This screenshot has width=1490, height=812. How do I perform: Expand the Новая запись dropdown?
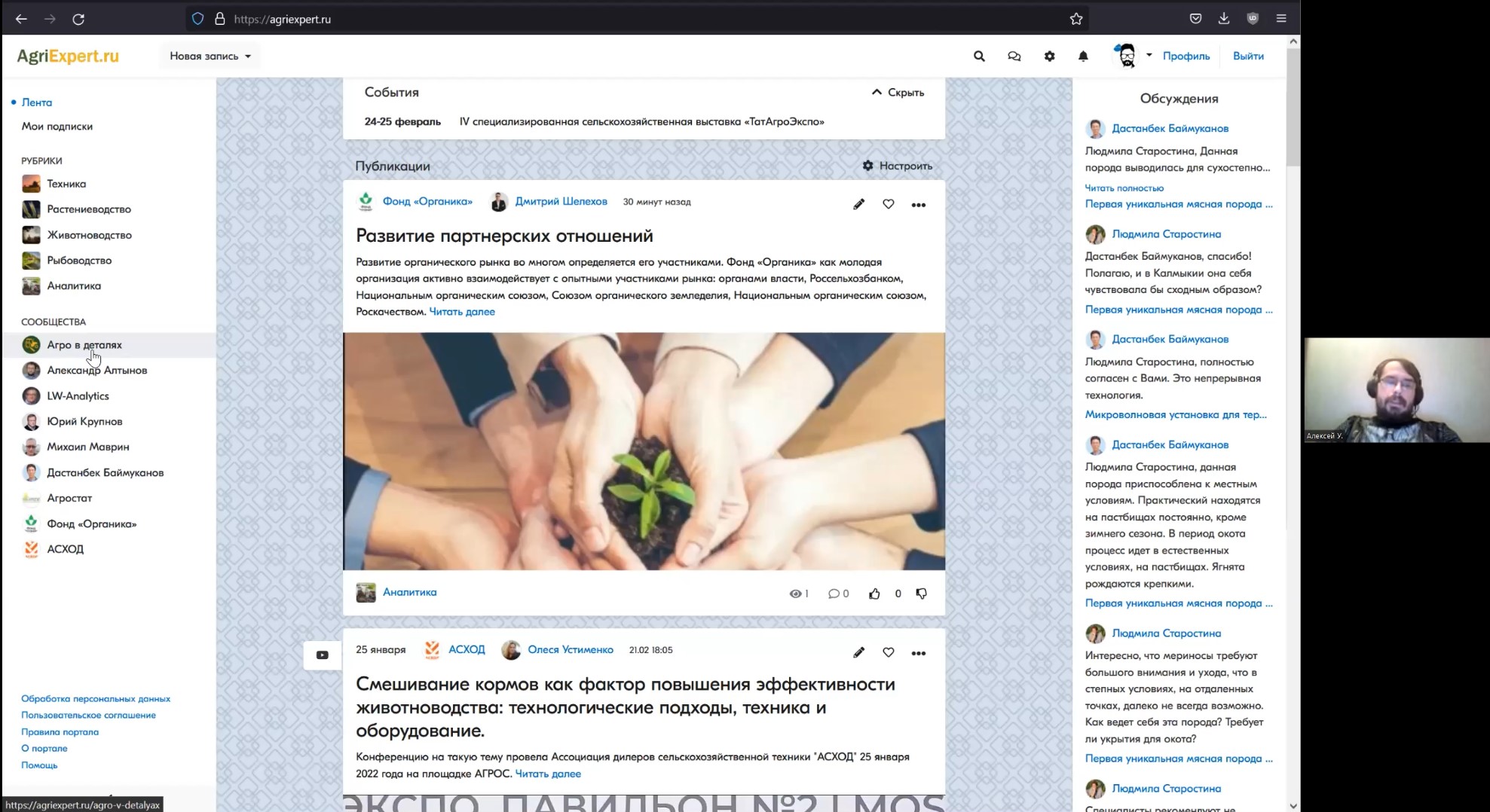[x=210, y=56]
